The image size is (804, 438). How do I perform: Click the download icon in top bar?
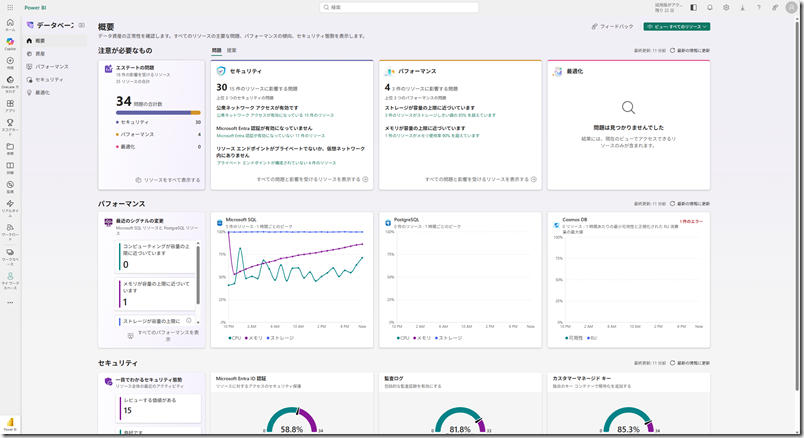[742, 8]
